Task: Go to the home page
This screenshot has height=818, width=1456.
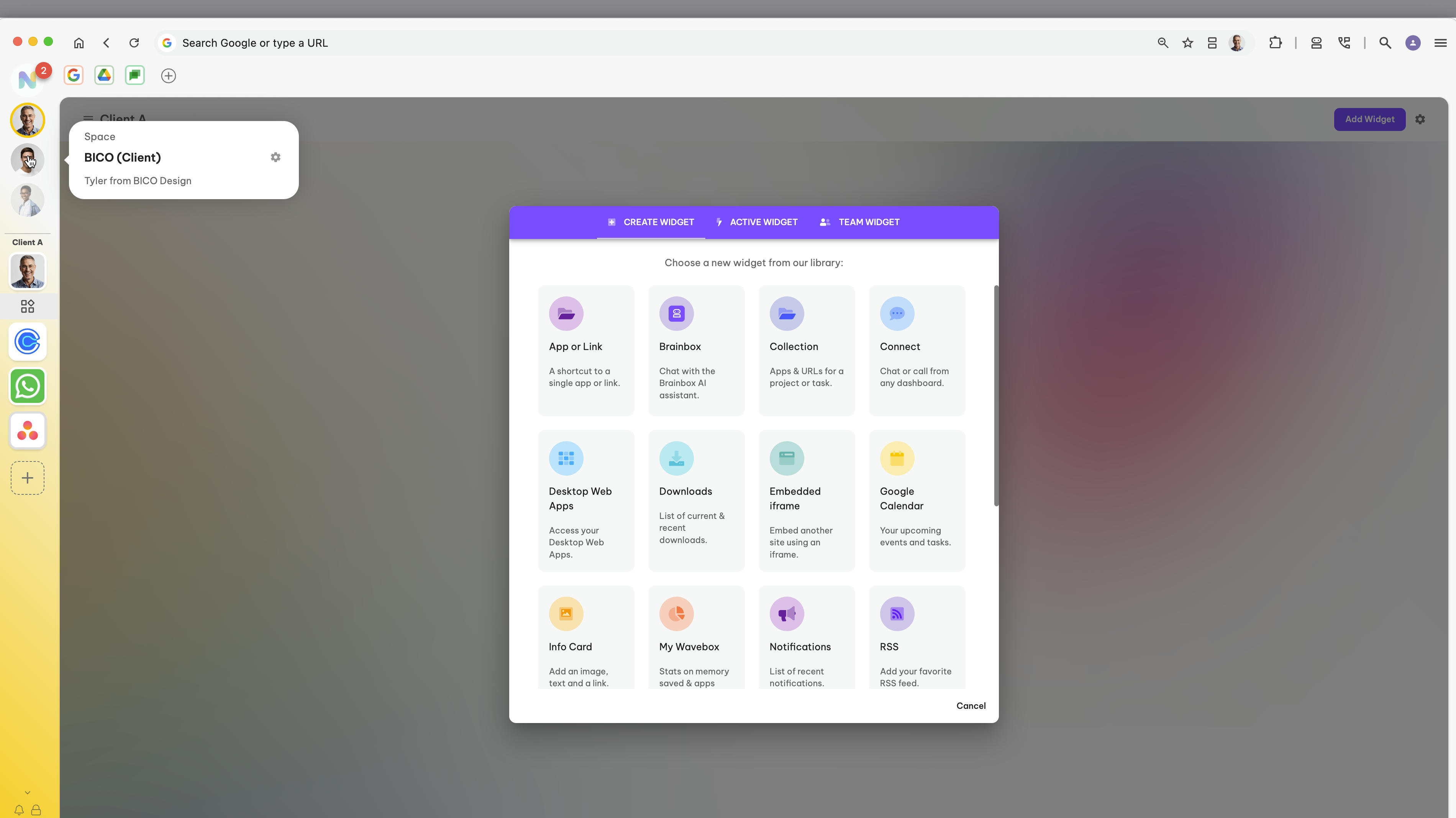Action: pyautogui.click(x=79, y=43)
